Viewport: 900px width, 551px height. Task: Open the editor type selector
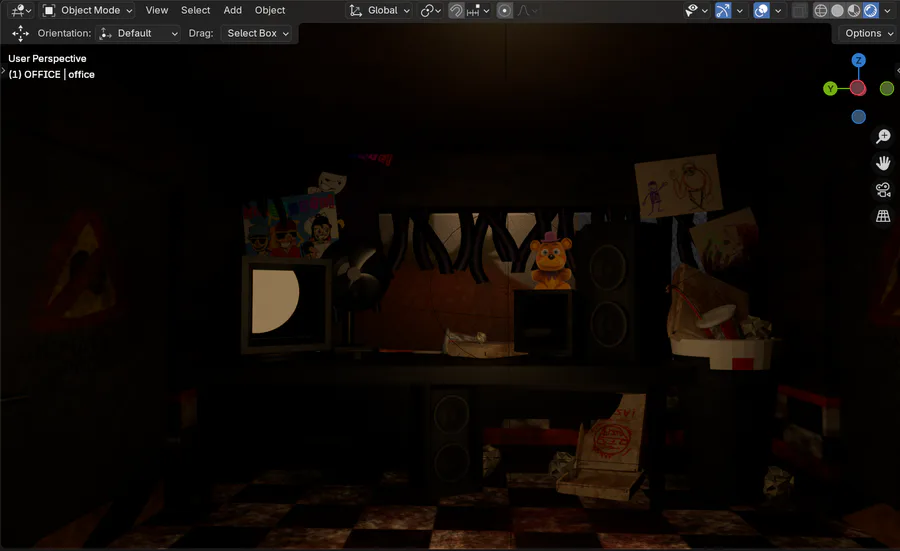(x=21, y=10)
